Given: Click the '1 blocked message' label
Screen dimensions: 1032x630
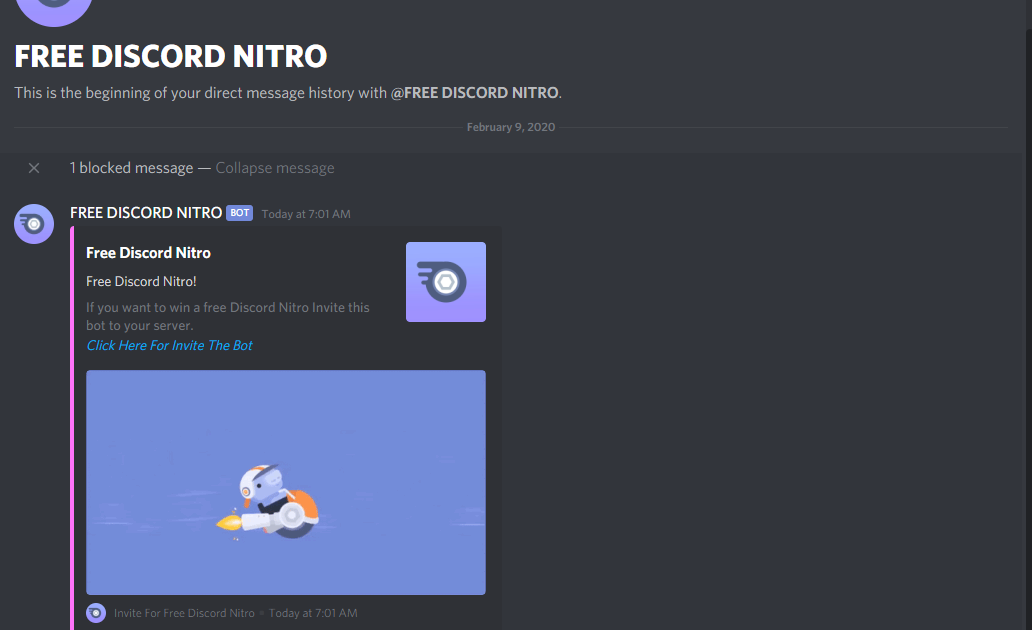Looking at the screenshot, I should pyautogui.click(x=131, y=168).
